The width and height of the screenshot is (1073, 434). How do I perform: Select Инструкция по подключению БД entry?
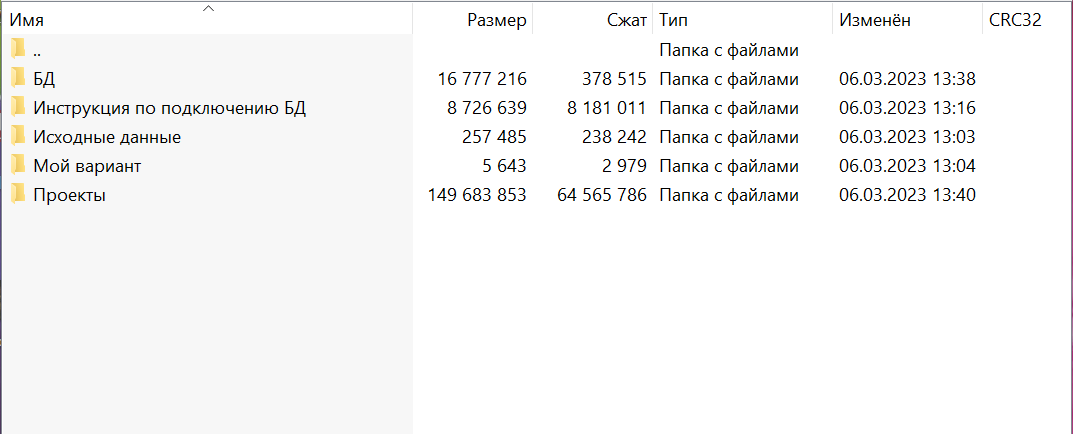[x=169, y=107]
